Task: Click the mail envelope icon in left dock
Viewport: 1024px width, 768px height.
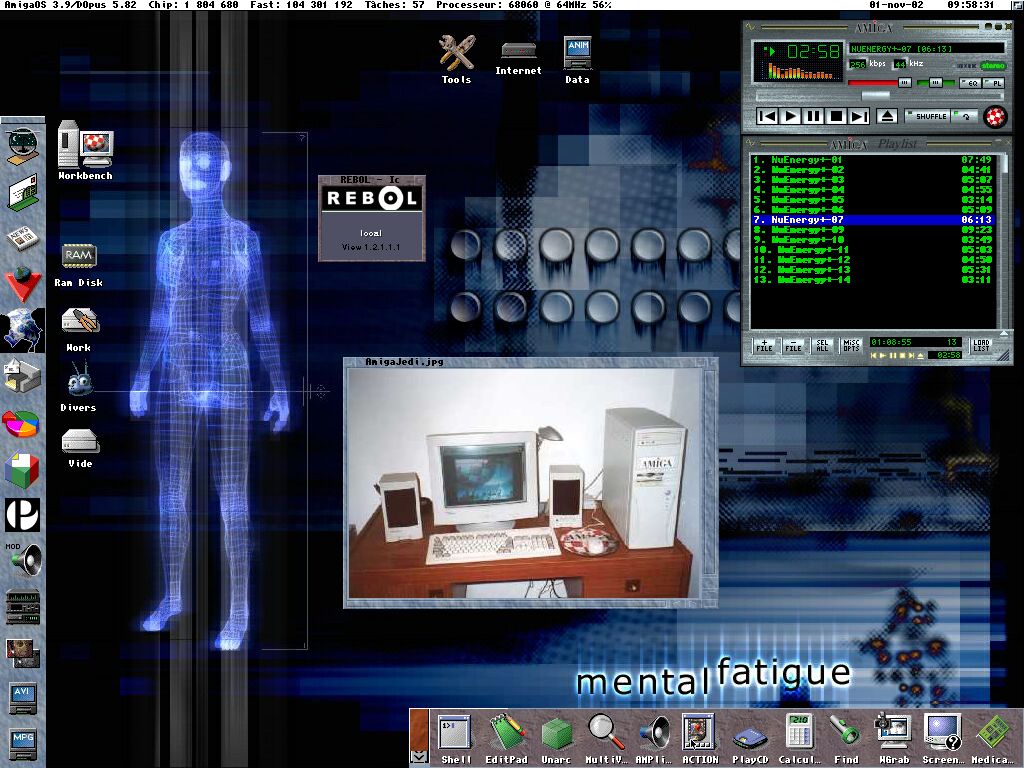Action: pyautogui.click(x=23, y=193)
